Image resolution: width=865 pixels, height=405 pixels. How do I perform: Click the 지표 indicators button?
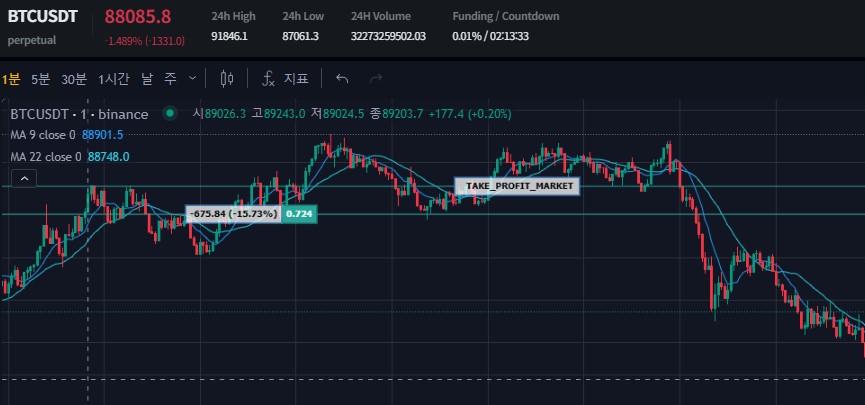click(296, 79)
